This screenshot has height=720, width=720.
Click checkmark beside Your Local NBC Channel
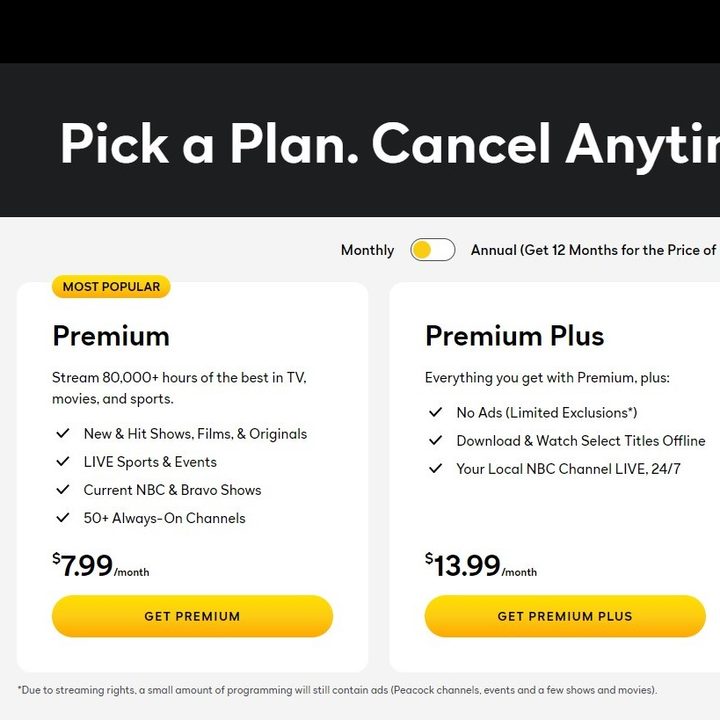[x=435, y=468]
